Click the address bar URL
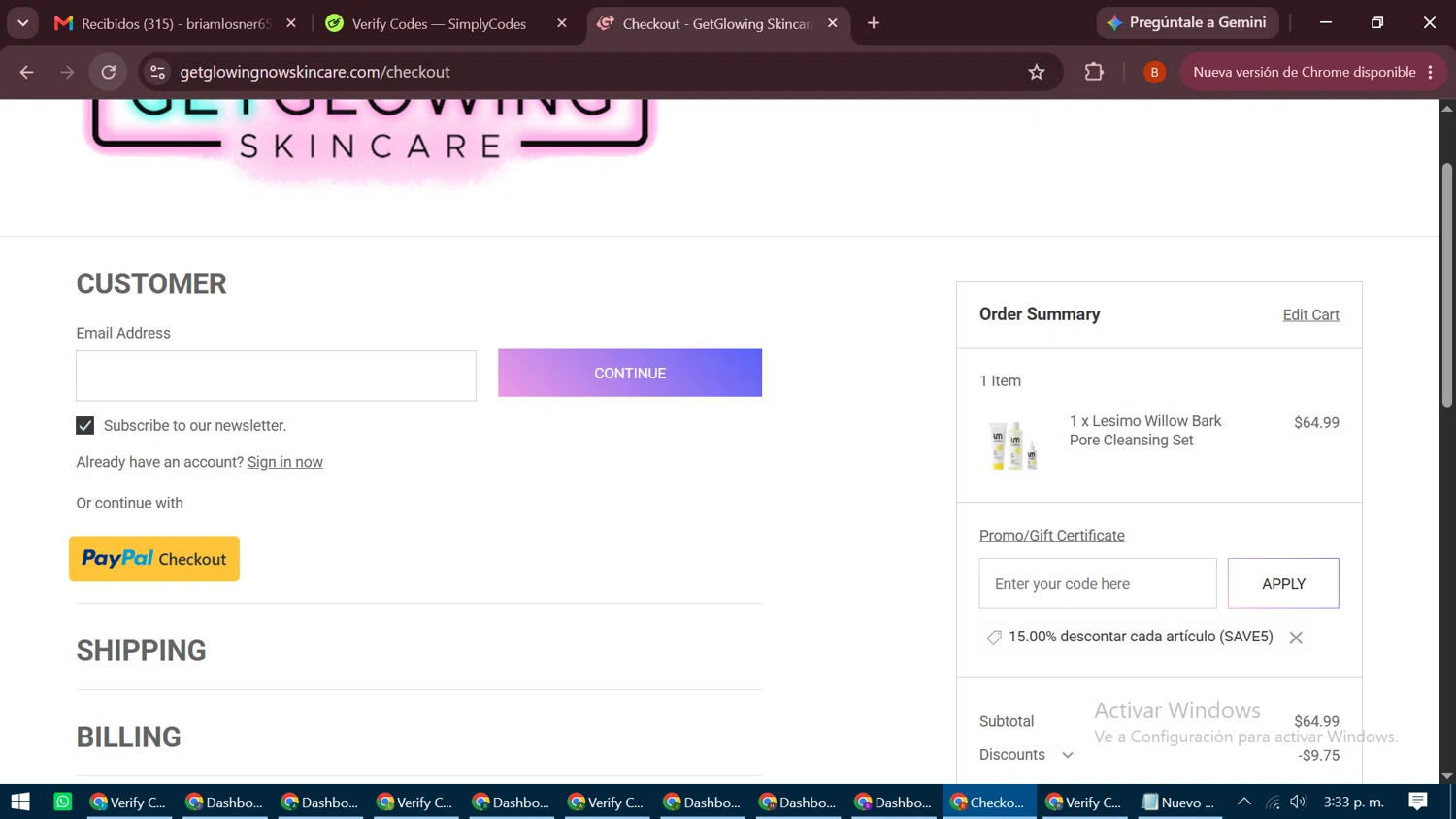Image resolution: width=1456 pixels, height=819 pixels. click(314, 72)
